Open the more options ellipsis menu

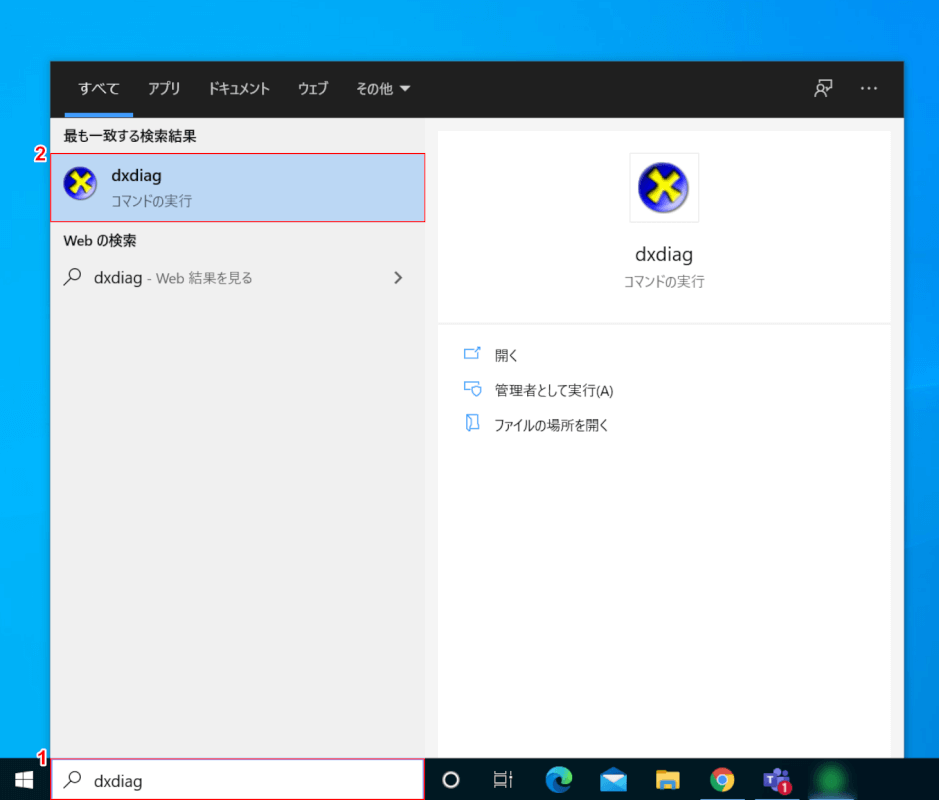pyautogui.click(x=869, y=89)
